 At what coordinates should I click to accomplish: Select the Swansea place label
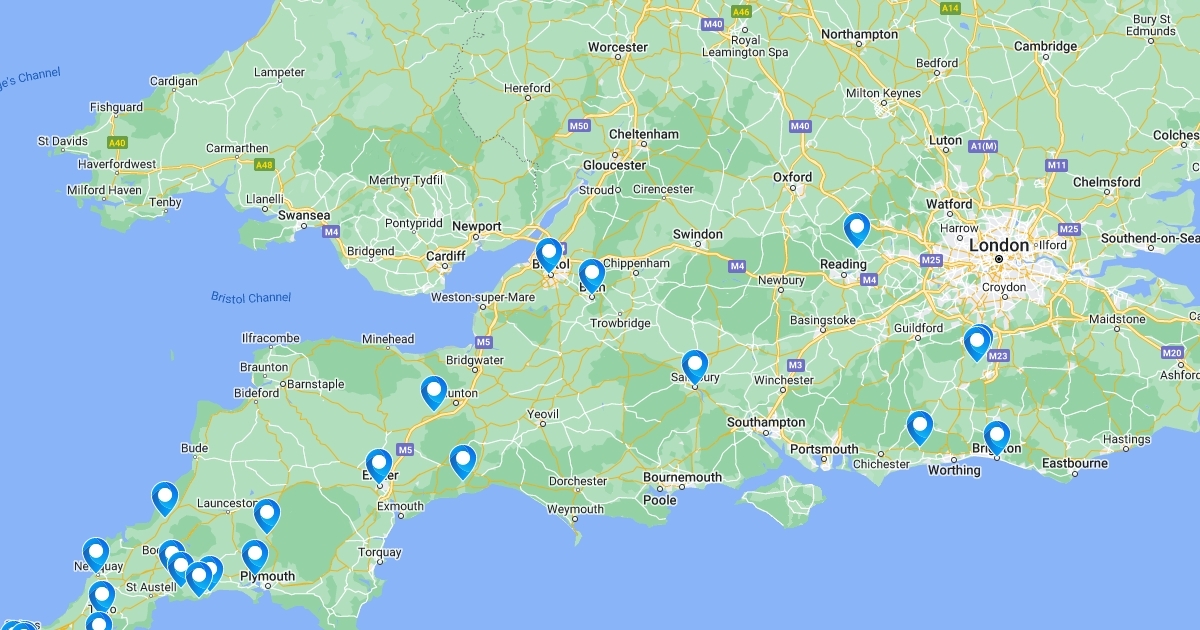coord(304,215)
